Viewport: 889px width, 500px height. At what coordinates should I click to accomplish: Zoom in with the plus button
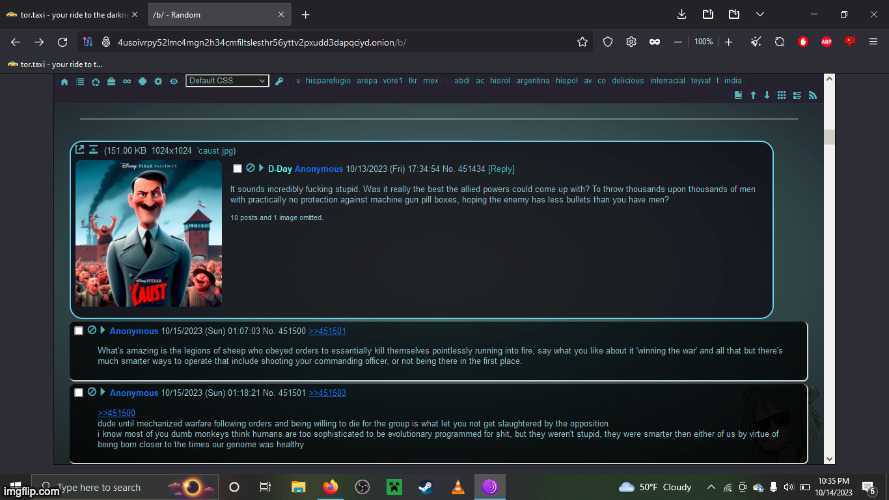(x=729, y=42)
